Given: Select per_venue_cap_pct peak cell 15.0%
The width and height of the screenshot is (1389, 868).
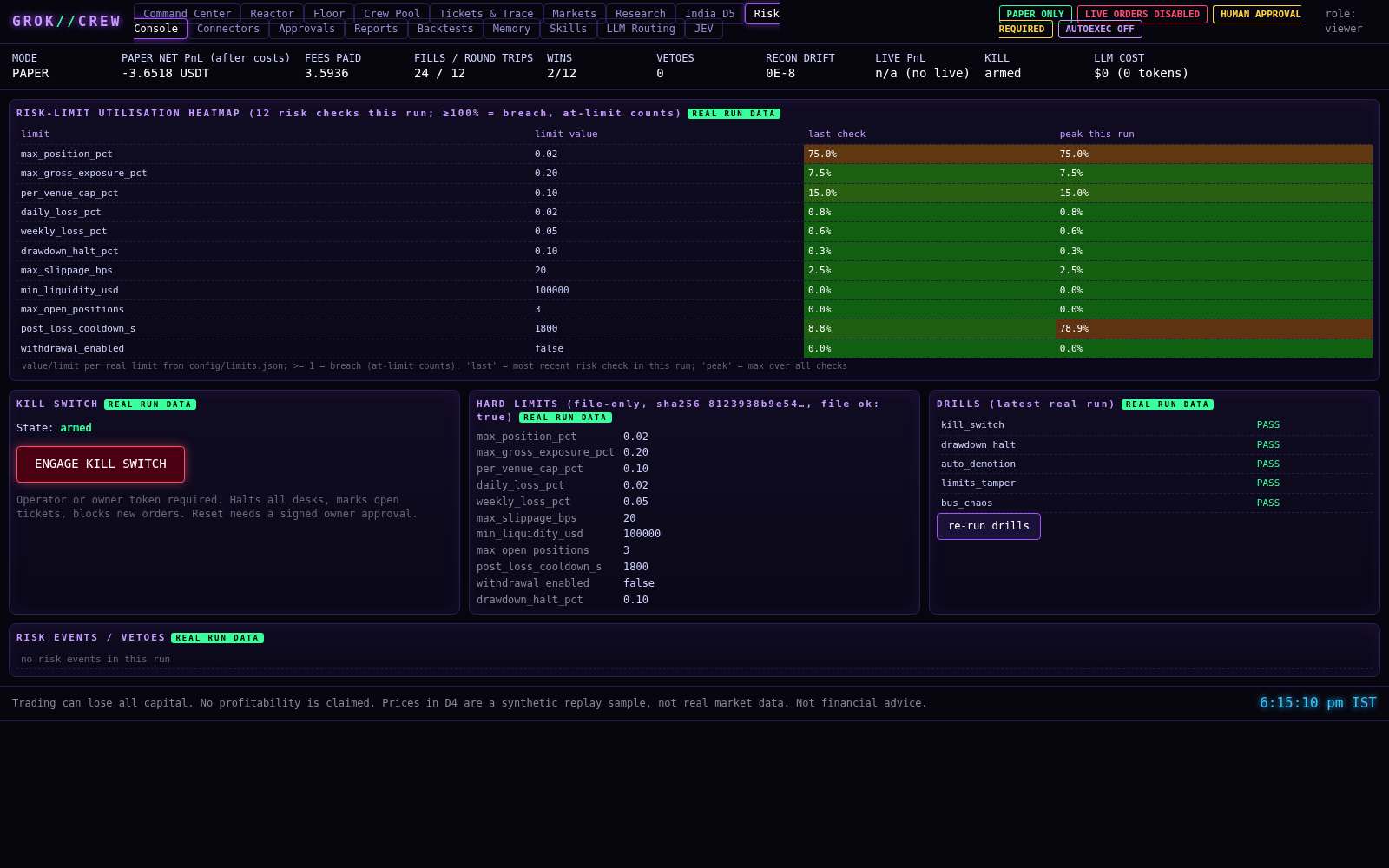Looking at the screenshot, I should (x=1214, y=194).
